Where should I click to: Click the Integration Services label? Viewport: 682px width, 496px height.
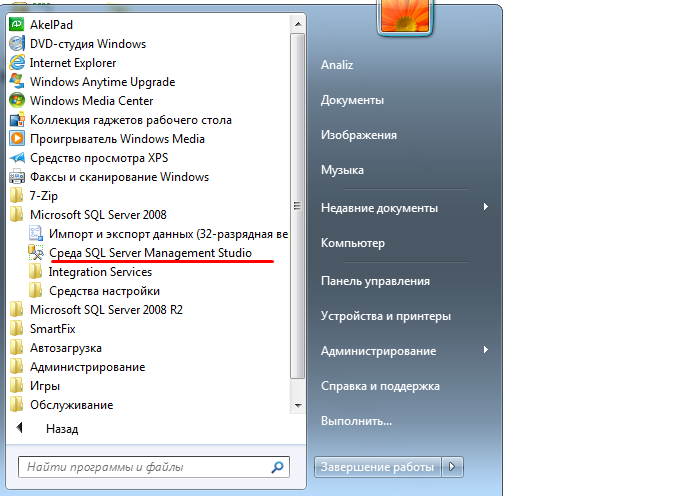[x=100, y=272]
